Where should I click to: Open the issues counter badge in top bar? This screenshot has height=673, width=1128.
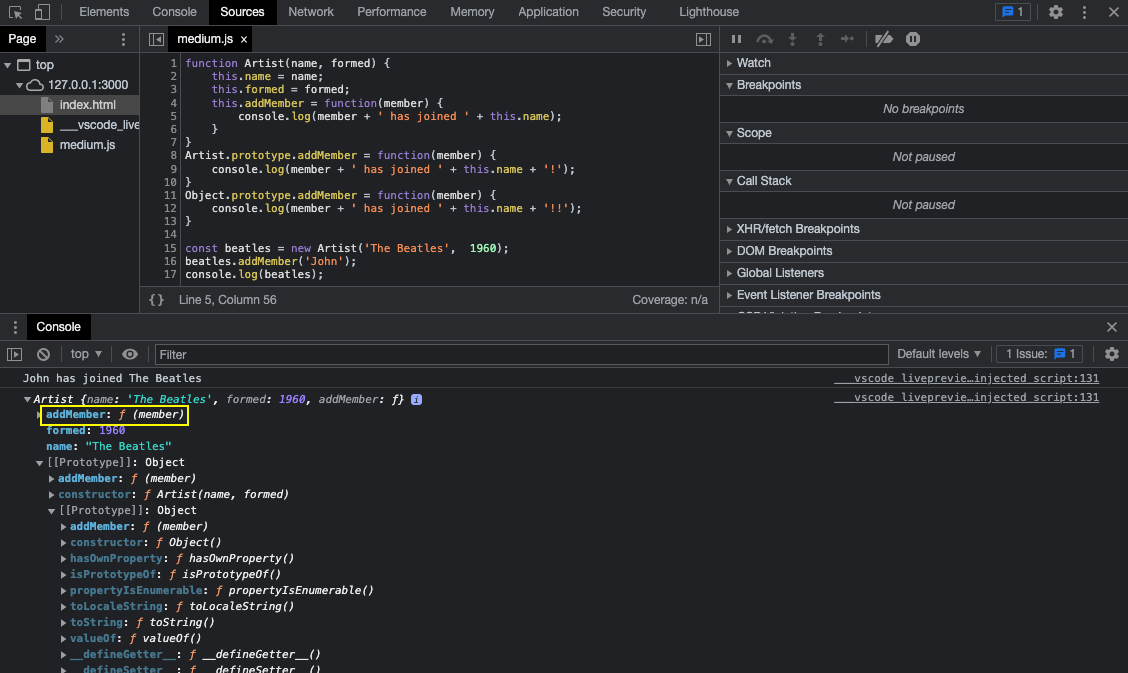pyautogui.click(x=1012, y=12)
